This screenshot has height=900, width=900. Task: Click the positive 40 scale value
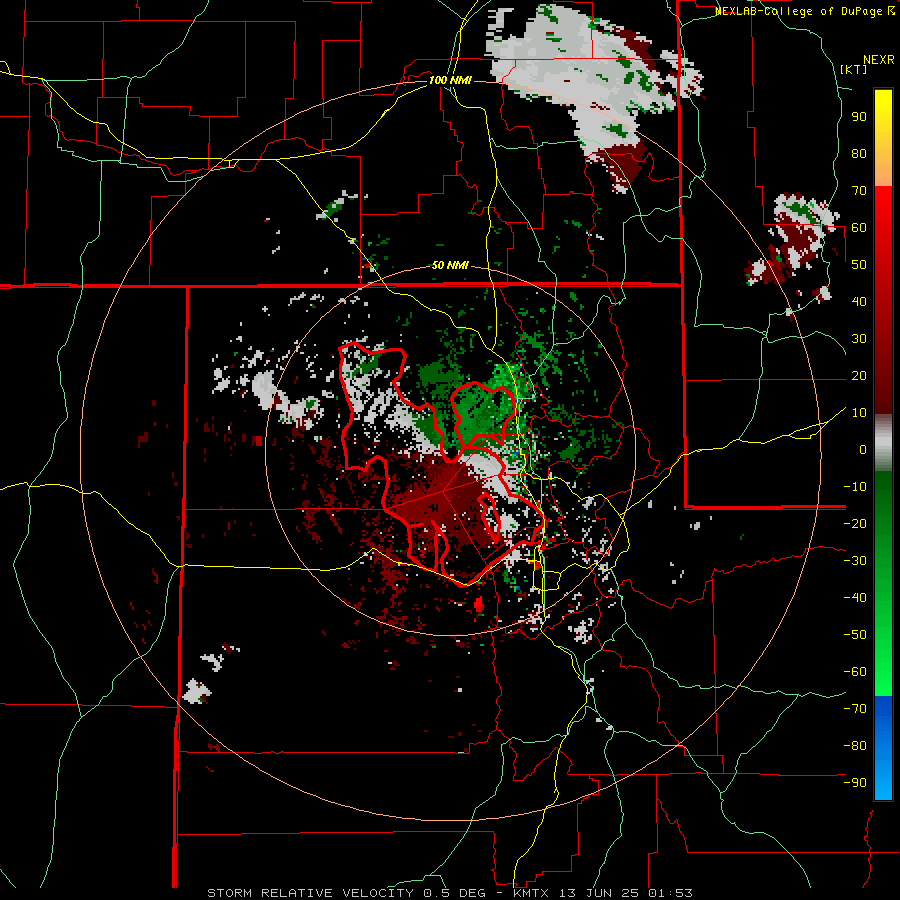[x=859, y=301]
